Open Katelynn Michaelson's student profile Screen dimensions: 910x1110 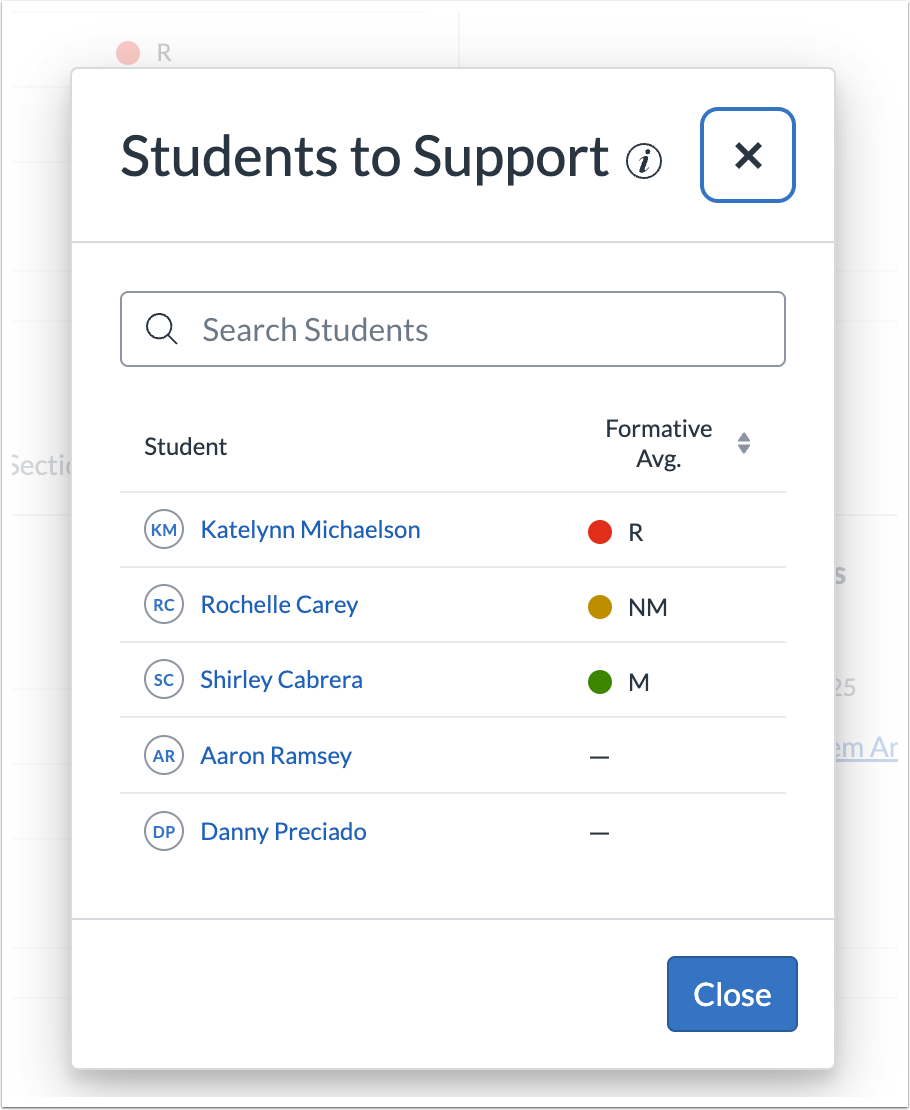click(310, 531)
